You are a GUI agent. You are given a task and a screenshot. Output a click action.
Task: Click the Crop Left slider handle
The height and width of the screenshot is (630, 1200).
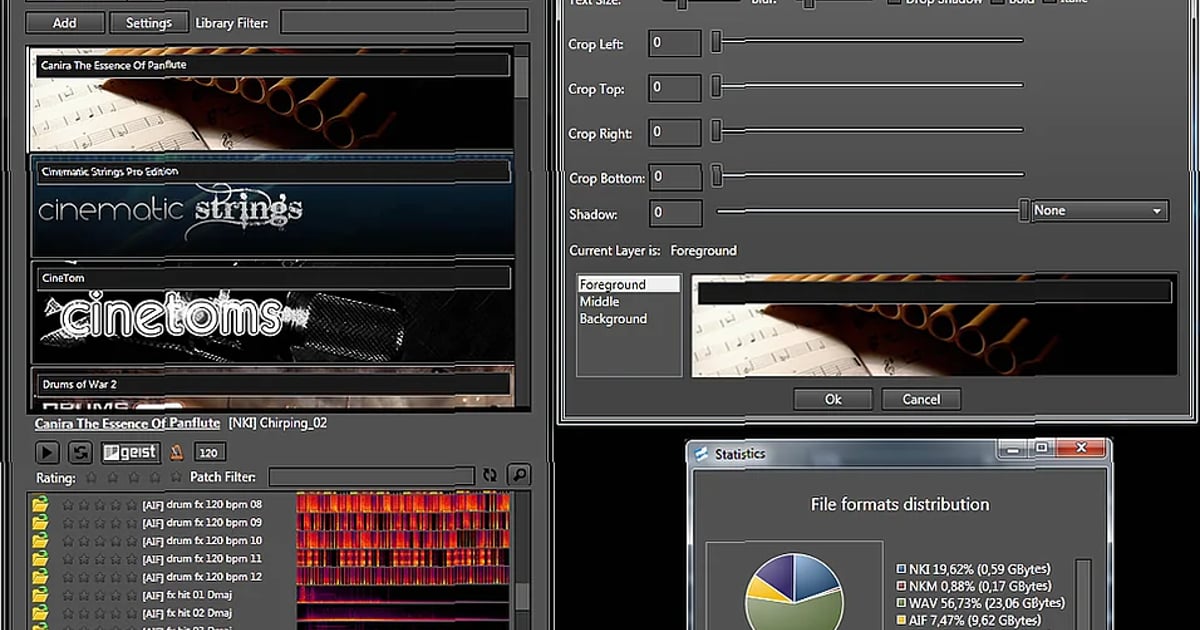(716, 42)
